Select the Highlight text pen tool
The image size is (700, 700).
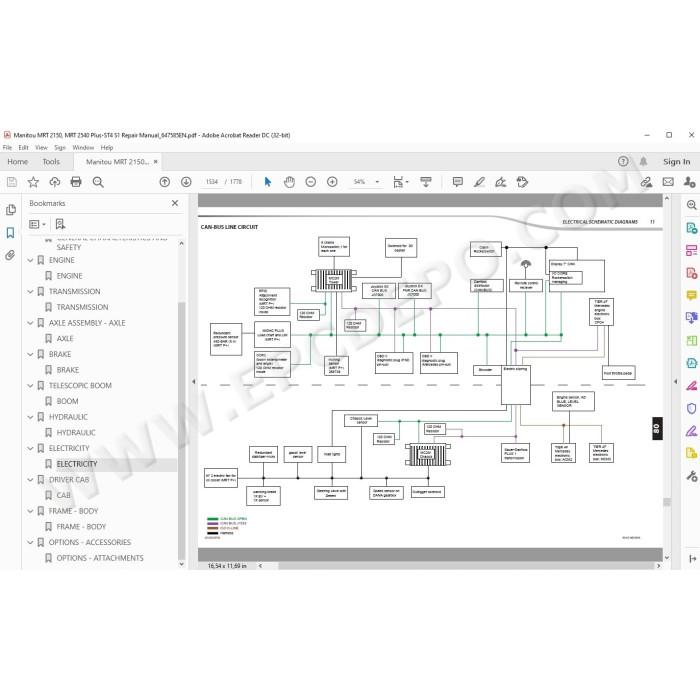click(479, 182)
